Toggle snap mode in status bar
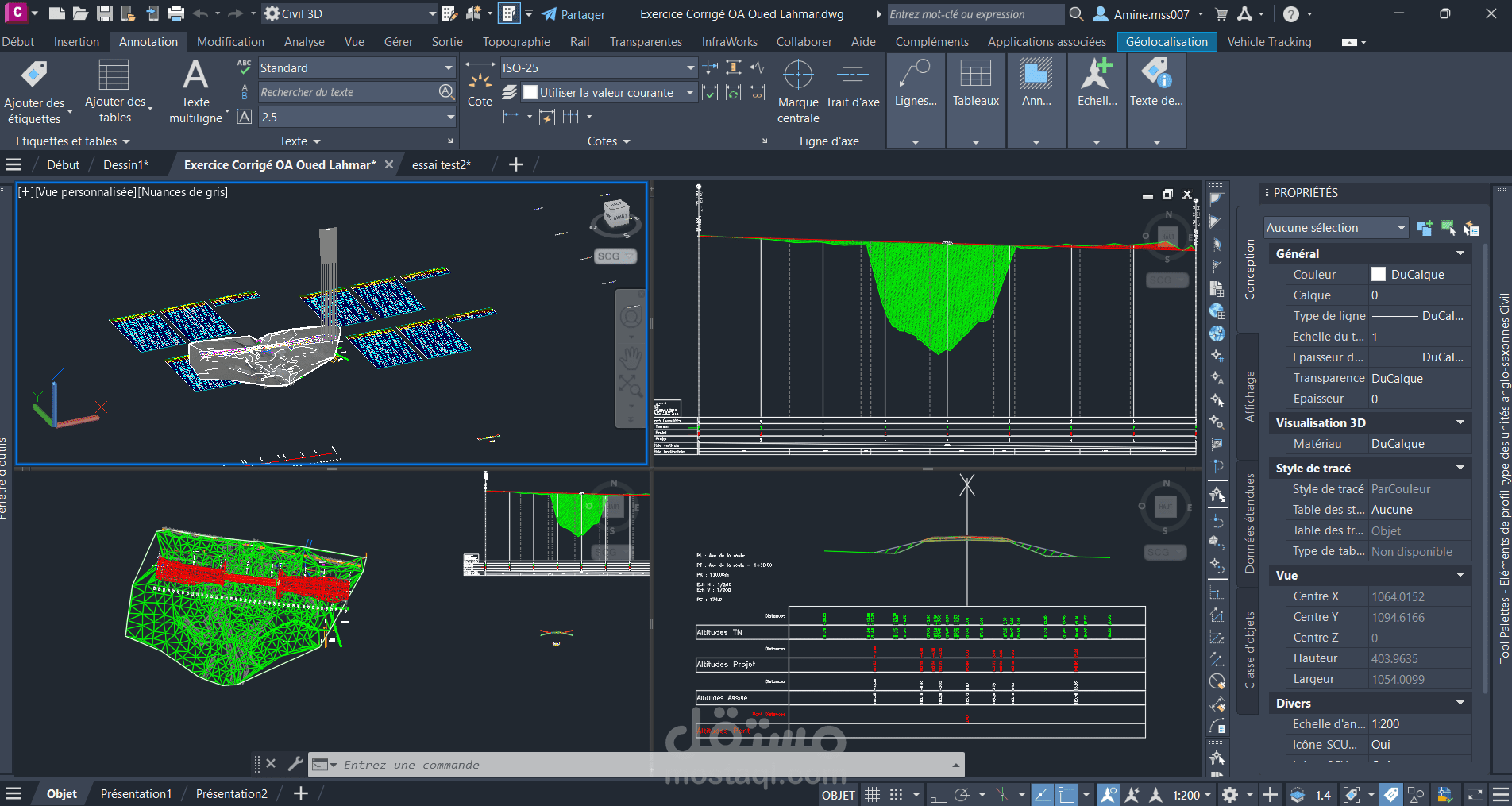The image size is (1512, 806). tap(897, 794)
